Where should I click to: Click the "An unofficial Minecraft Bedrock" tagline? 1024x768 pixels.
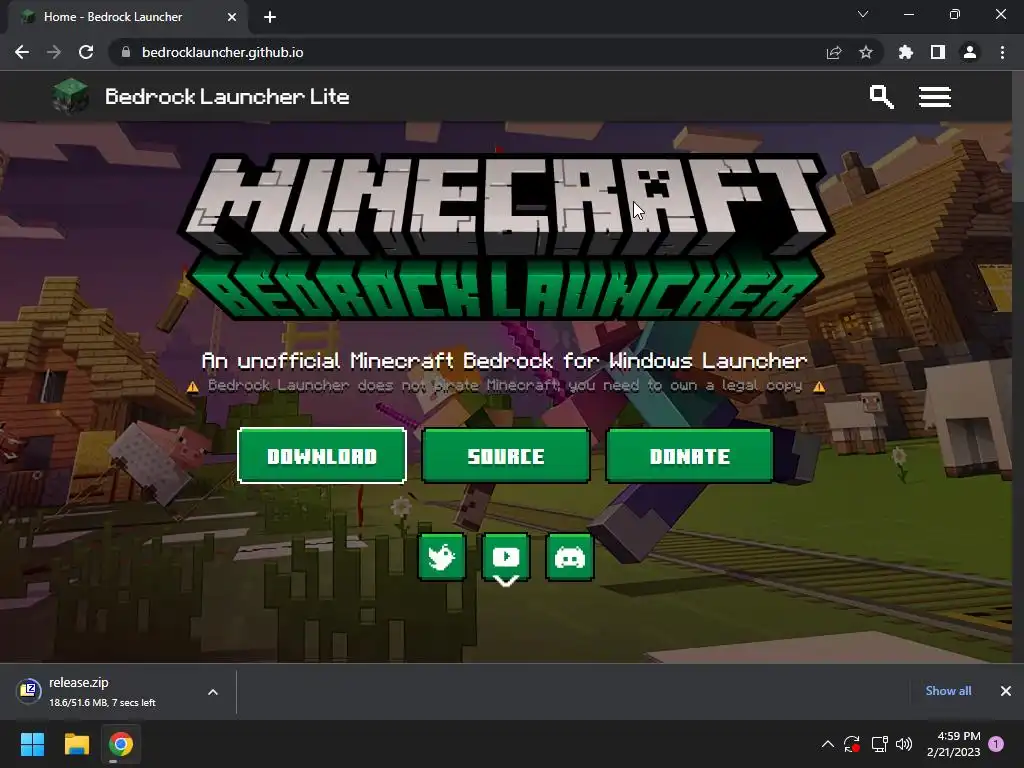[x=504, y=360]
